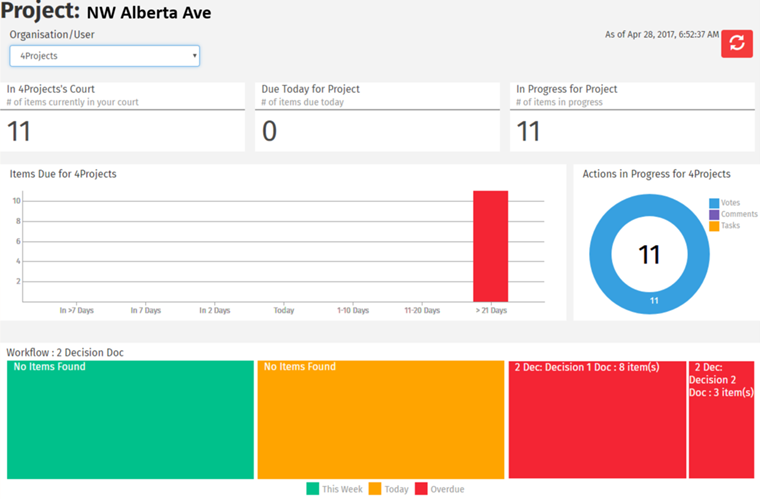Click the center 11 value in the donut
This screenshot has height=499, width=760.
[x=649, y=255]
